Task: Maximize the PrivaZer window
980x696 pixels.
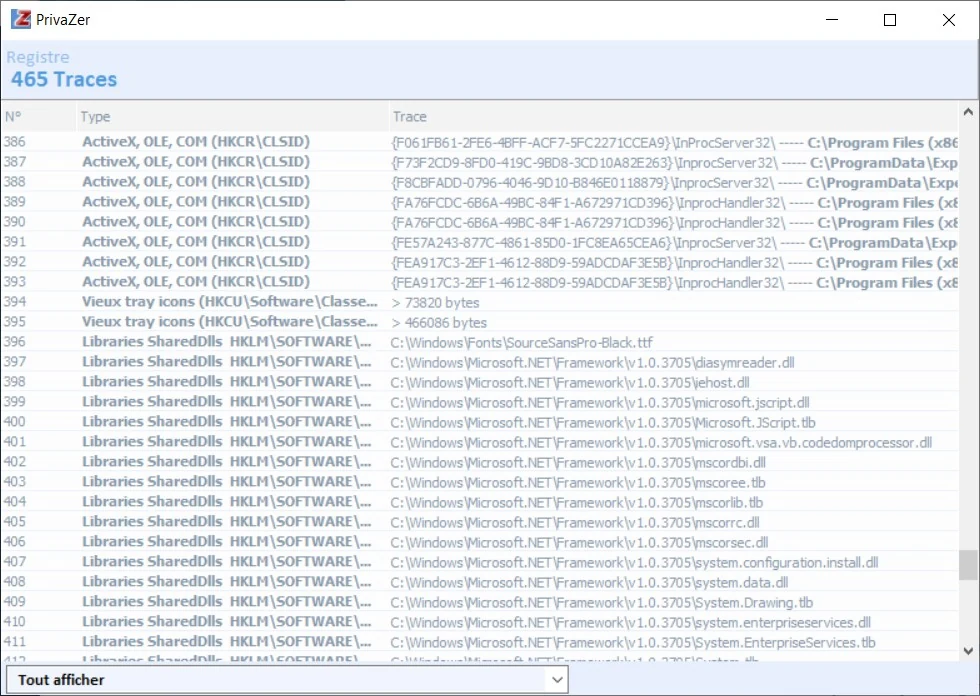Action: click(890, 20)
